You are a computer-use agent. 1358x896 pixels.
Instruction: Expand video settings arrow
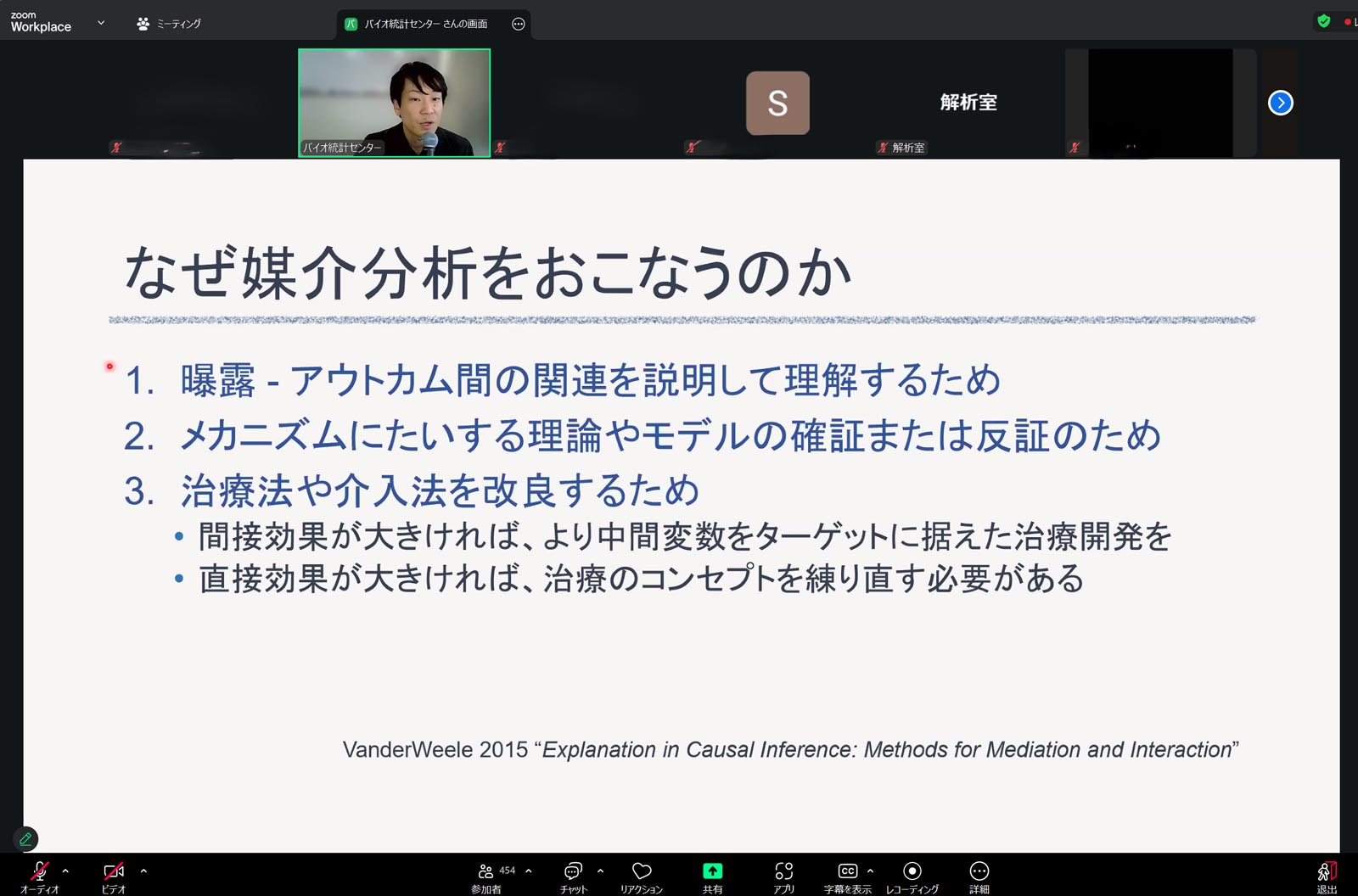click(143, 871)
